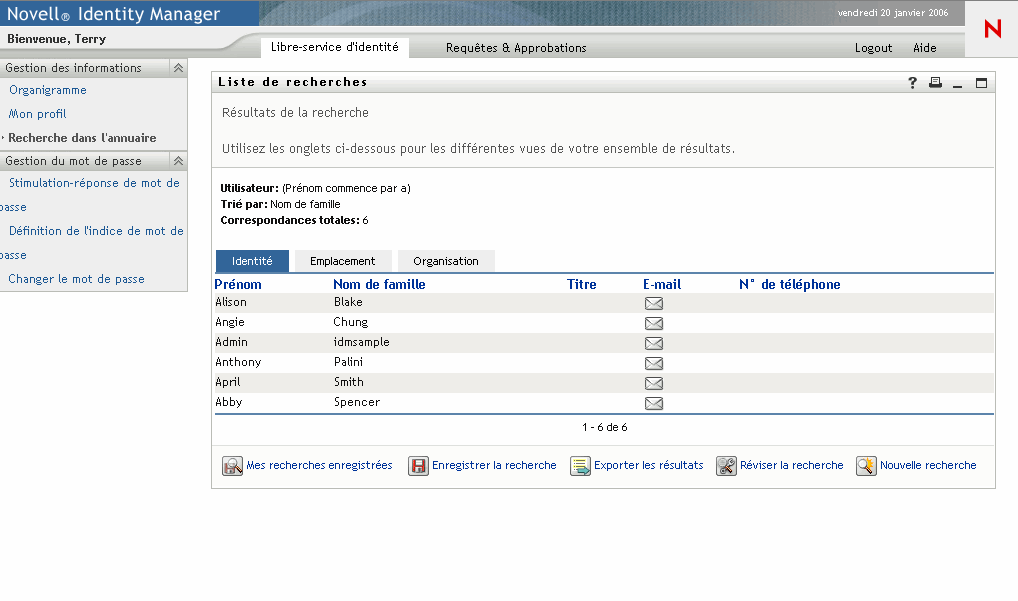Click the Logout link
This screenshot has width=1018, height=601.
(873, 48)
